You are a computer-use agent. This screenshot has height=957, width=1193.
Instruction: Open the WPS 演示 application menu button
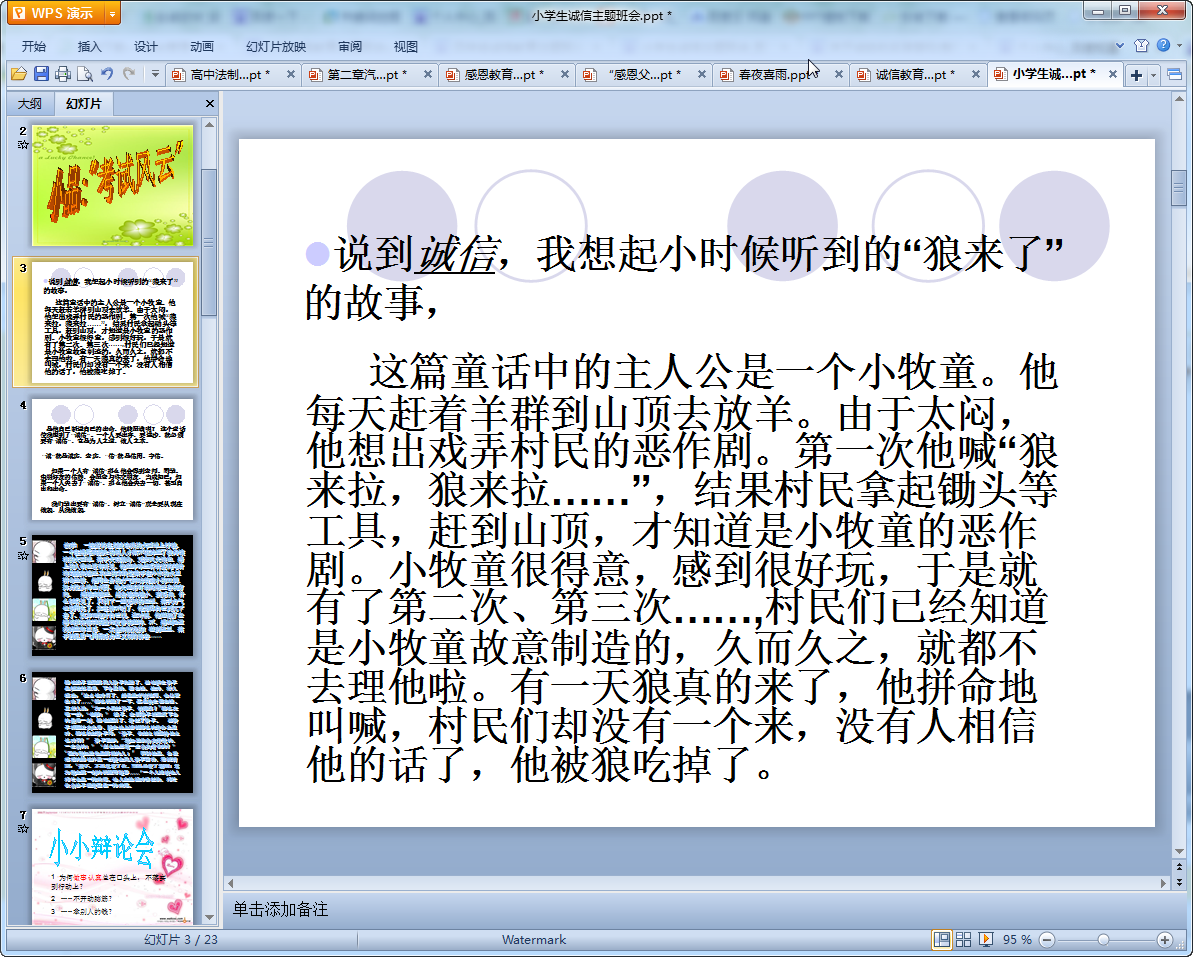tap(56, 13)
